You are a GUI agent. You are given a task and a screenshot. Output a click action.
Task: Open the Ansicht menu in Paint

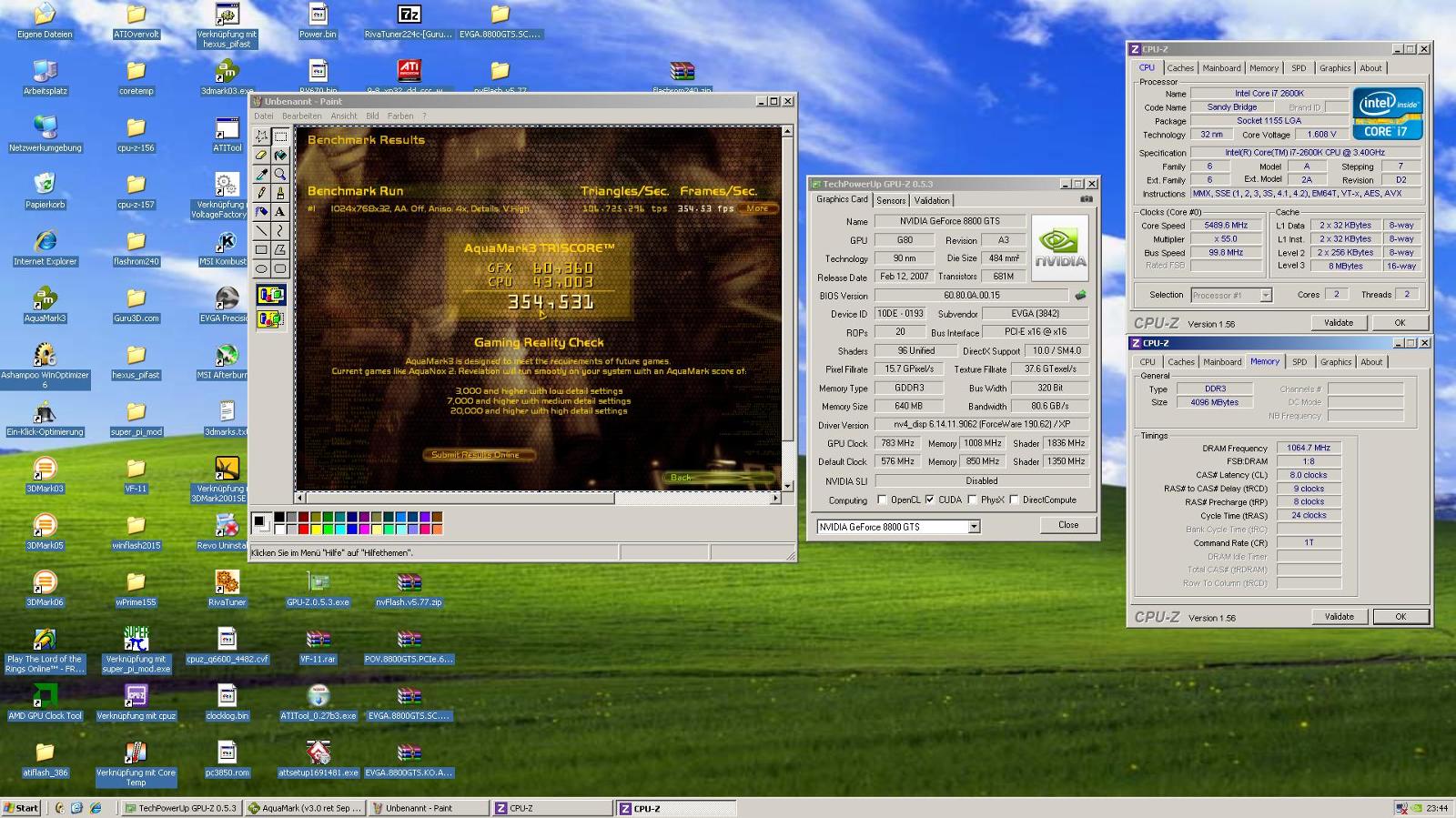pyautogui.click(x=344, y=116)
